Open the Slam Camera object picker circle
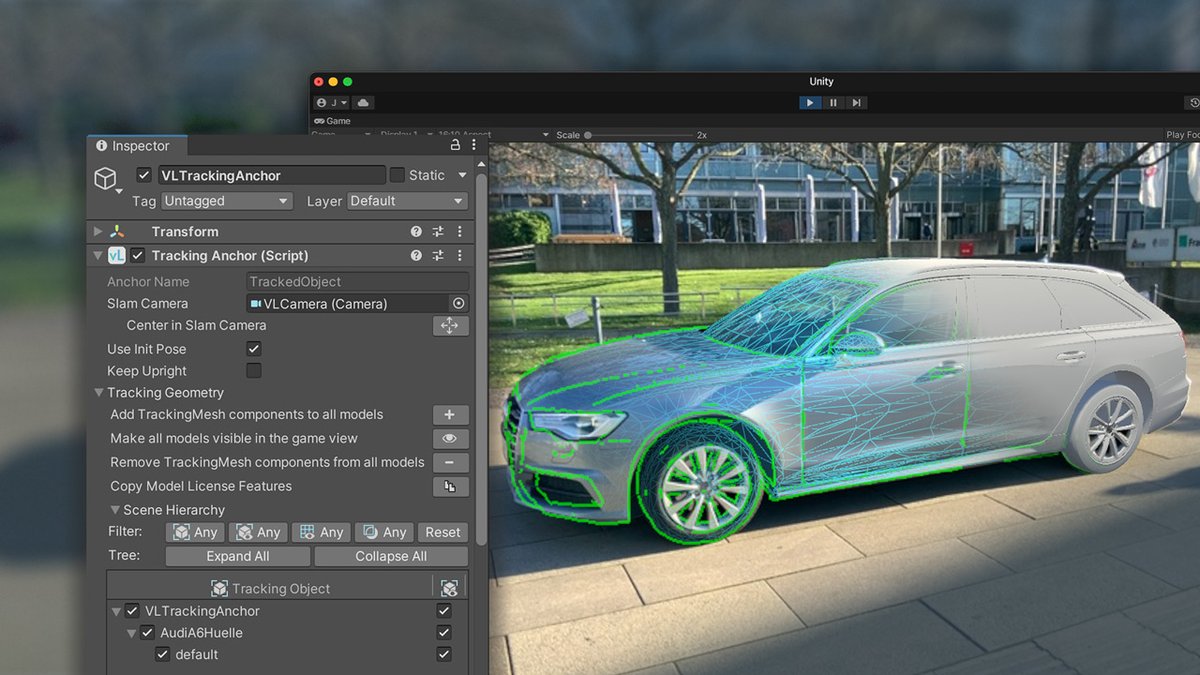The width and height of the screenshot is (1200, 675). point(459,304)
